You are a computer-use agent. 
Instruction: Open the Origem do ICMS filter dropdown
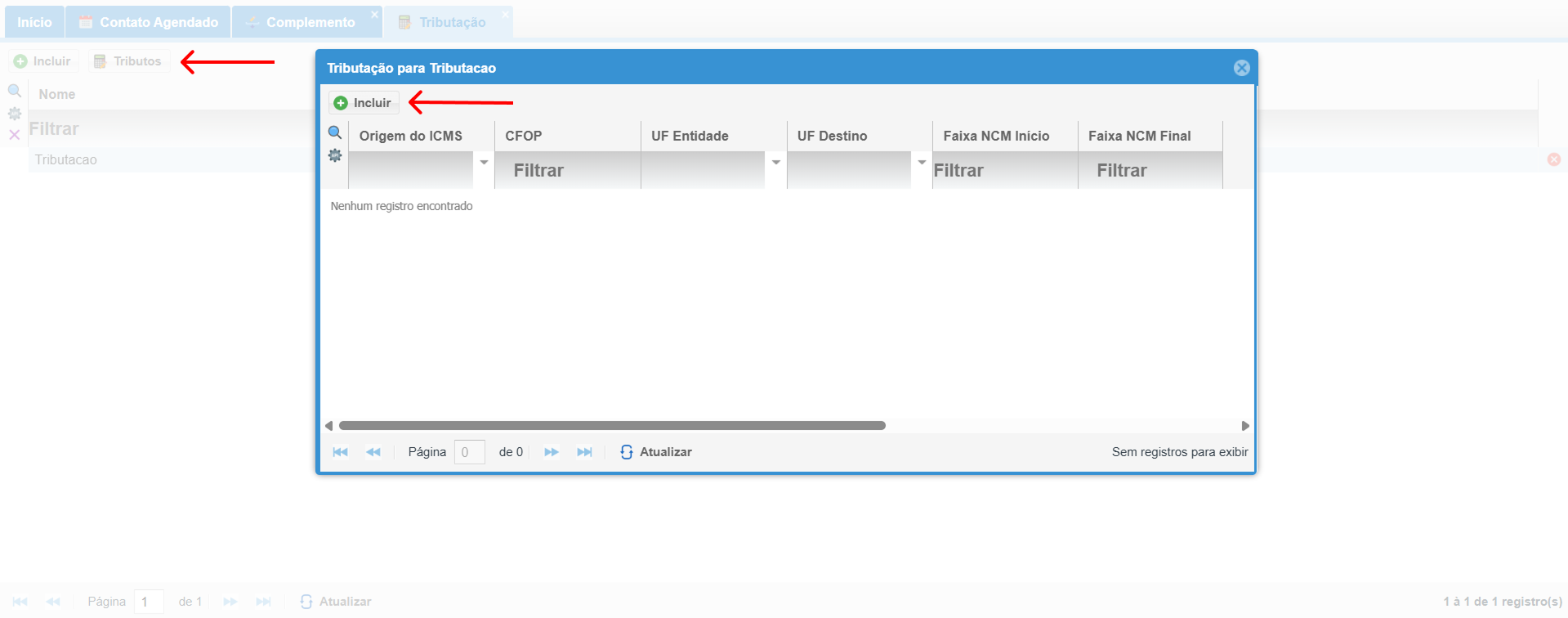[x=484, y=163]
